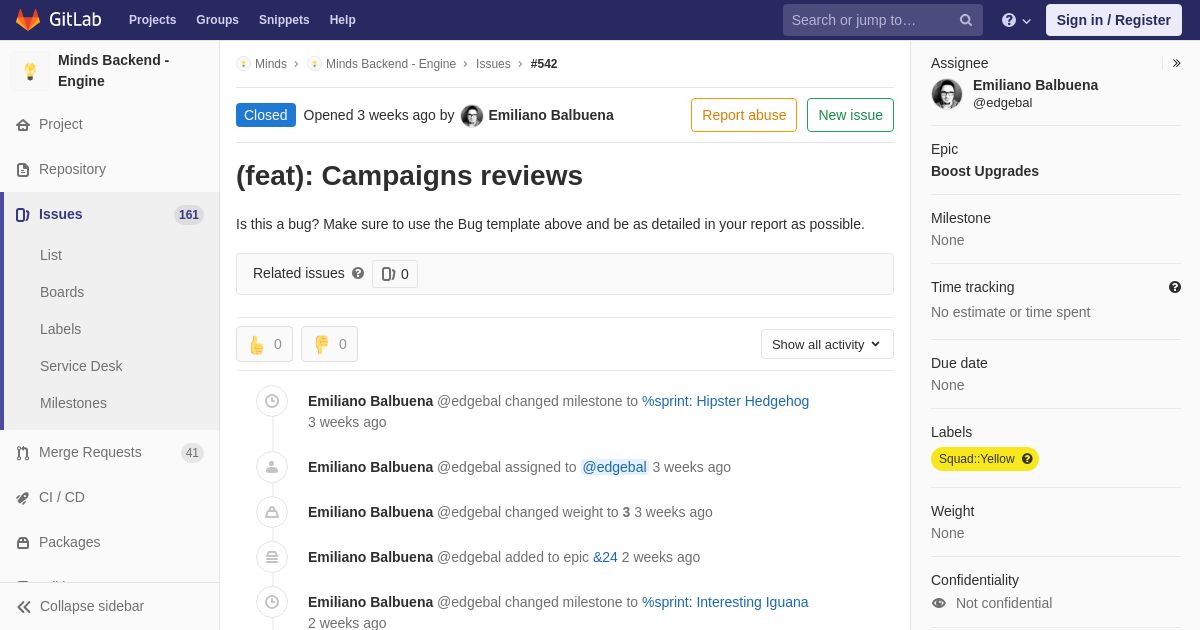This screenshot has height=630, width=1200.
Task: Open the help question mark menu
Action: coord(1016,20)
